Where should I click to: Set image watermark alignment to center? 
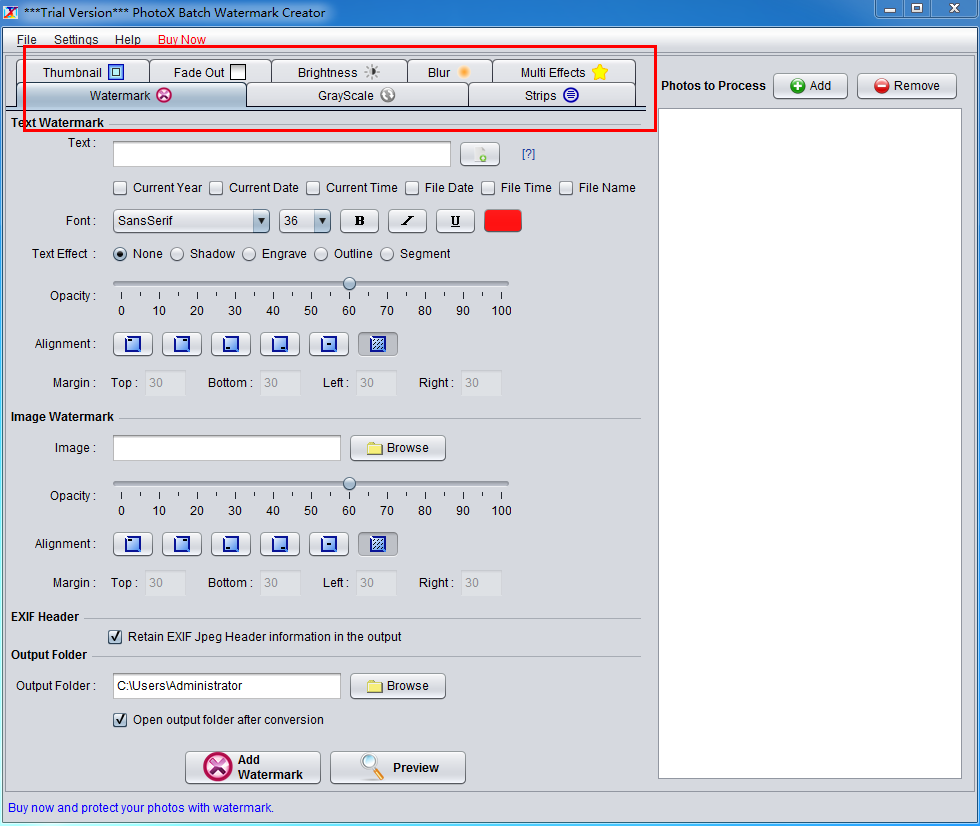point(329,544)
